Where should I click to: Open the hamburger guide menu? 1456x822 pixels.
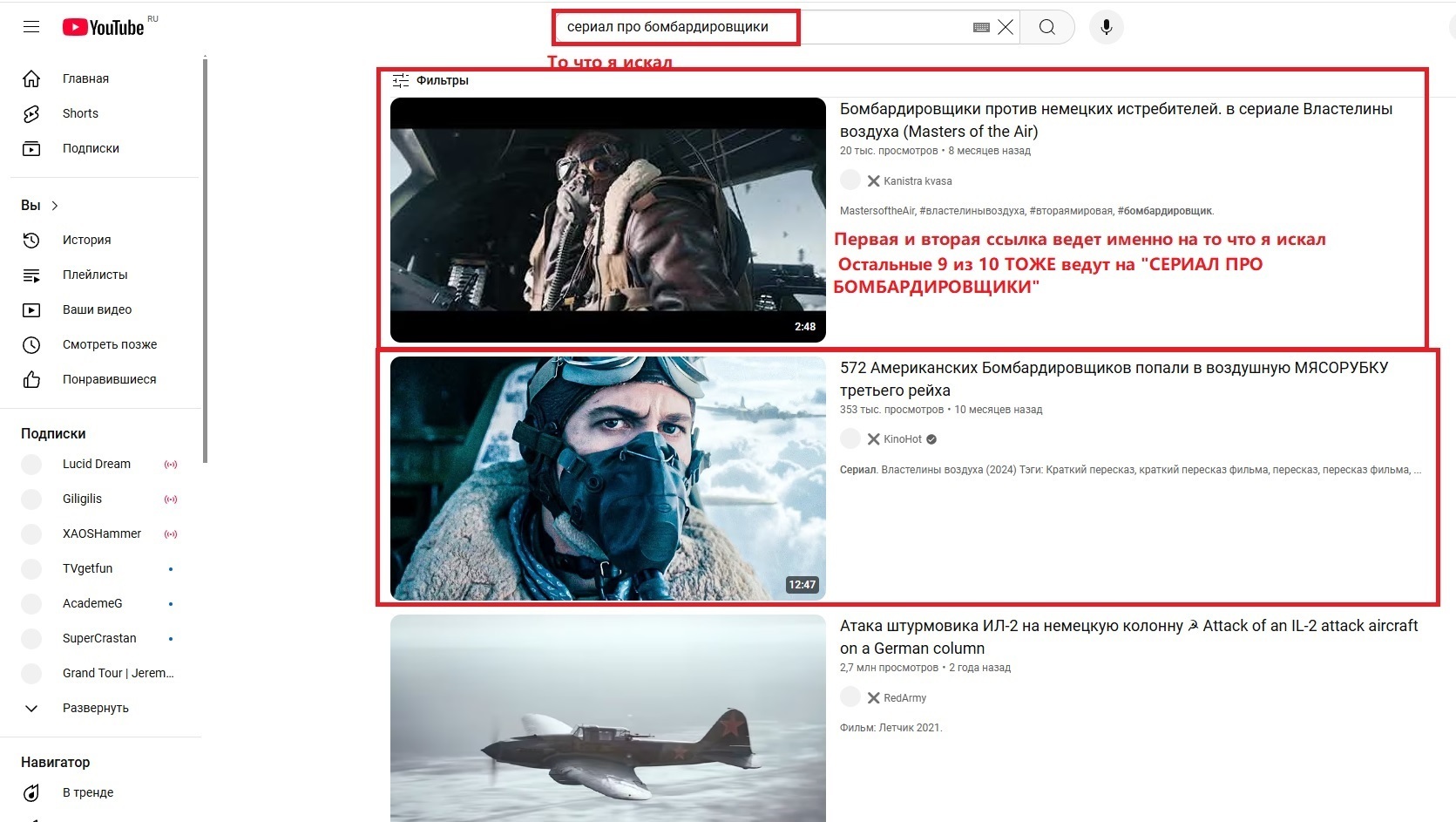pos(31,27)
